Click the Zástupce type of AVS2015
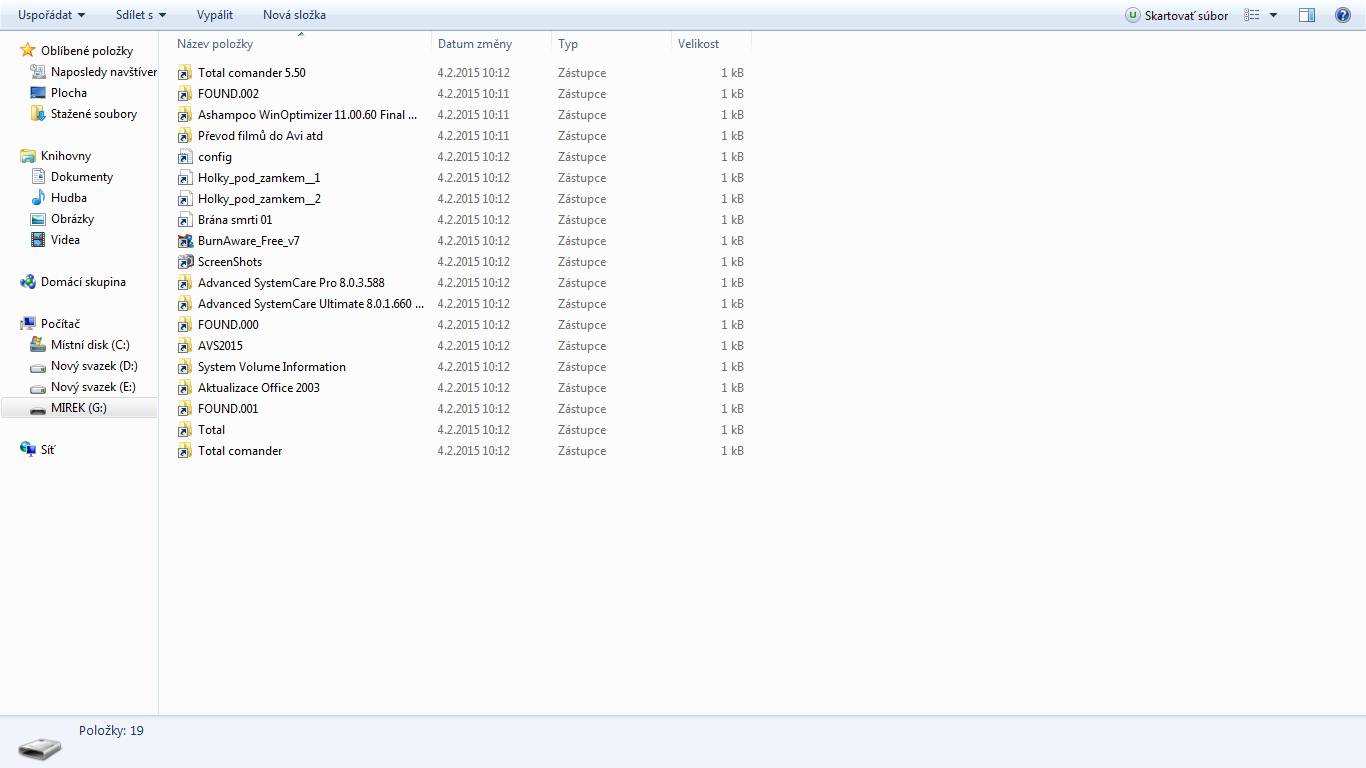 point(582,346)
